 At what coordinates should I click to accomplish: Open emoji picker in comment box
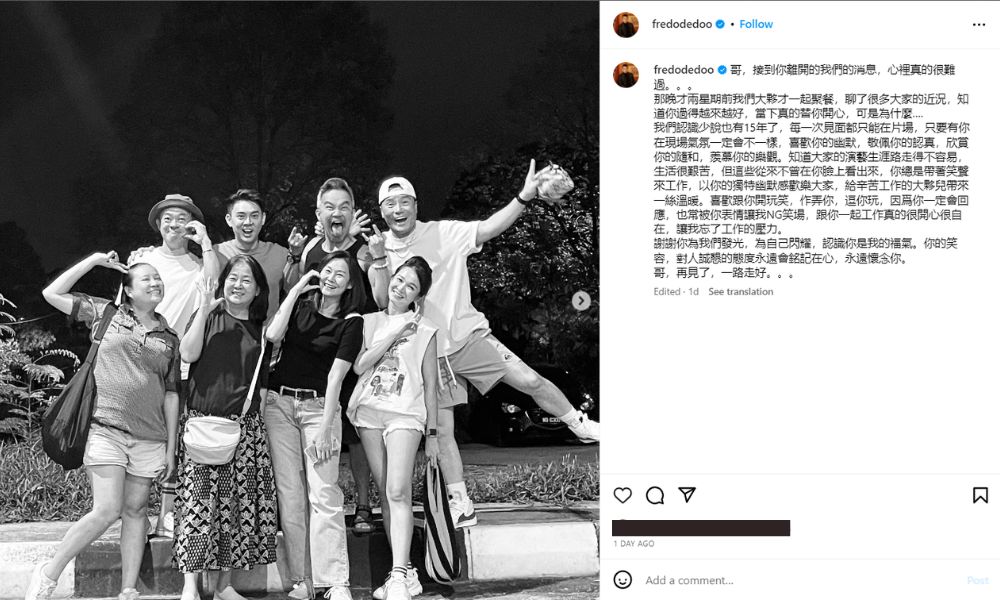(x=622, y=580)
